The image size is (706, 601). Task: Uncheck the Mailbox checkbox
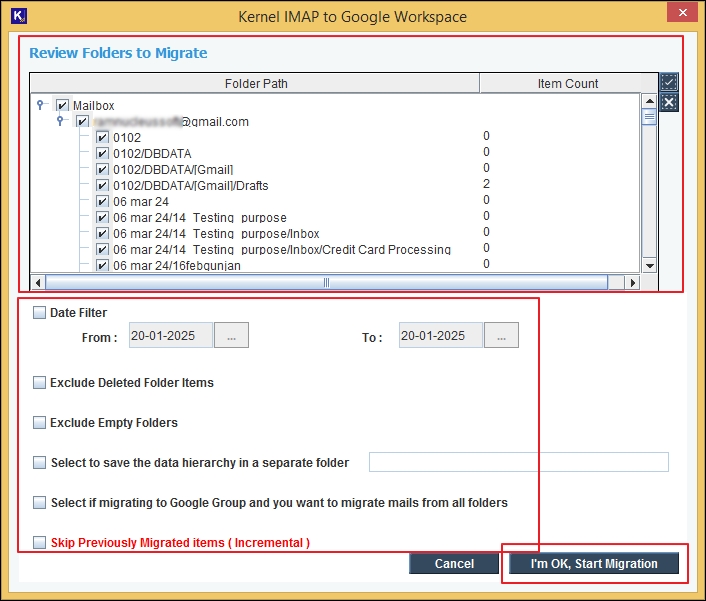click(x=62, y=105)
